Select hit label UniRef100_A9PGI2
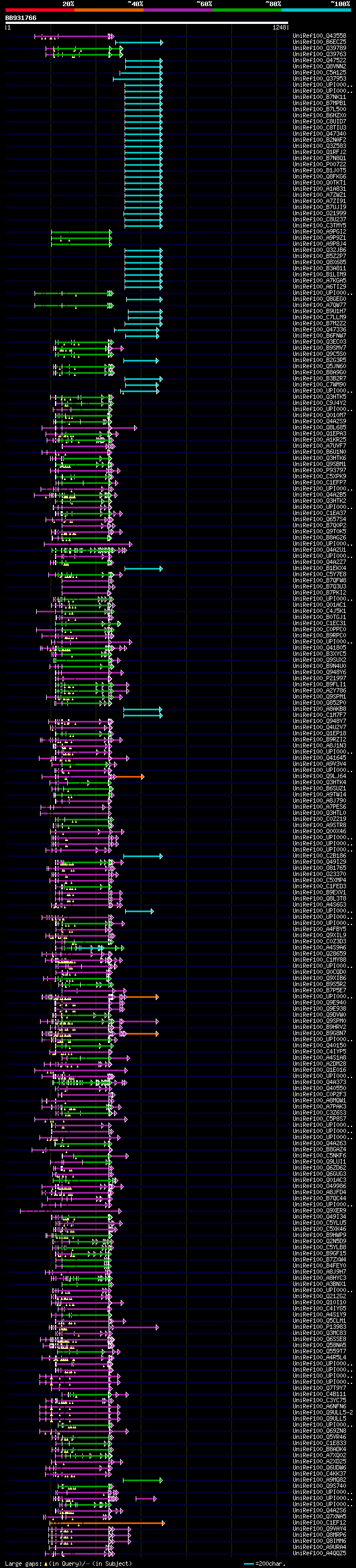This screenshot has width=356, height=1568. tap(319, 232)
